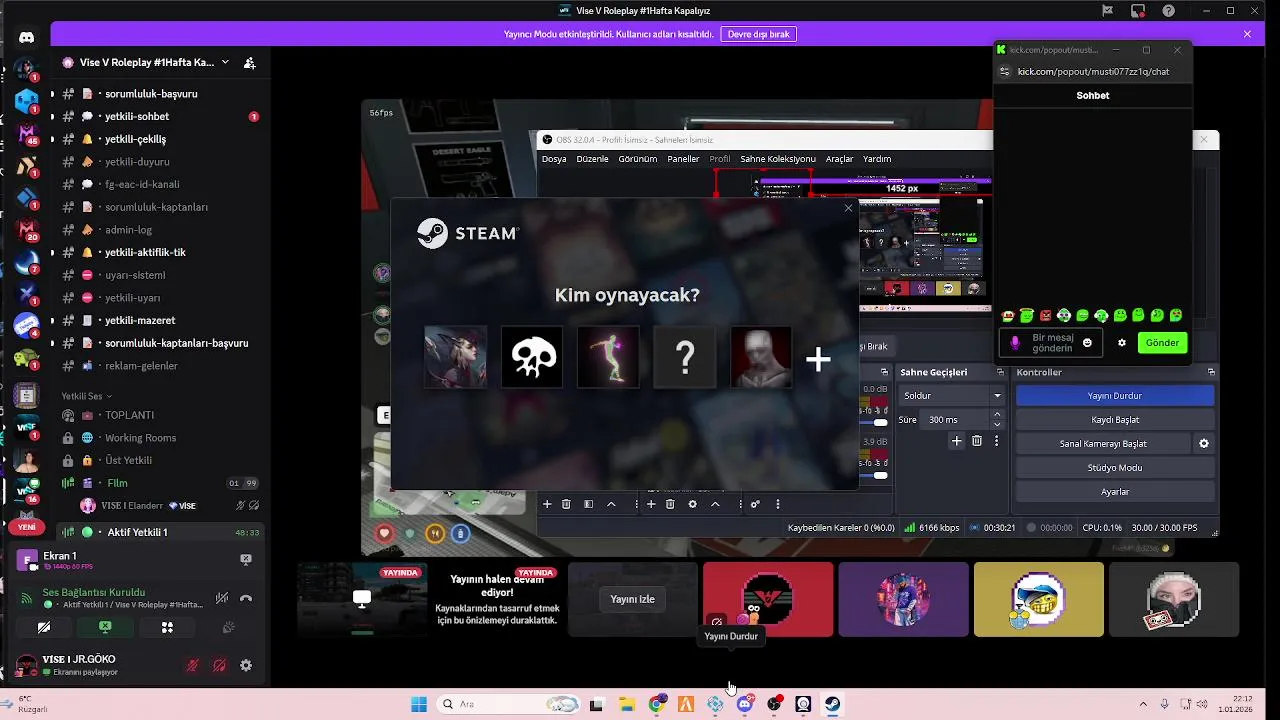Open OBS Düzenle menu
1280x720 pixels.
point(592,159)
